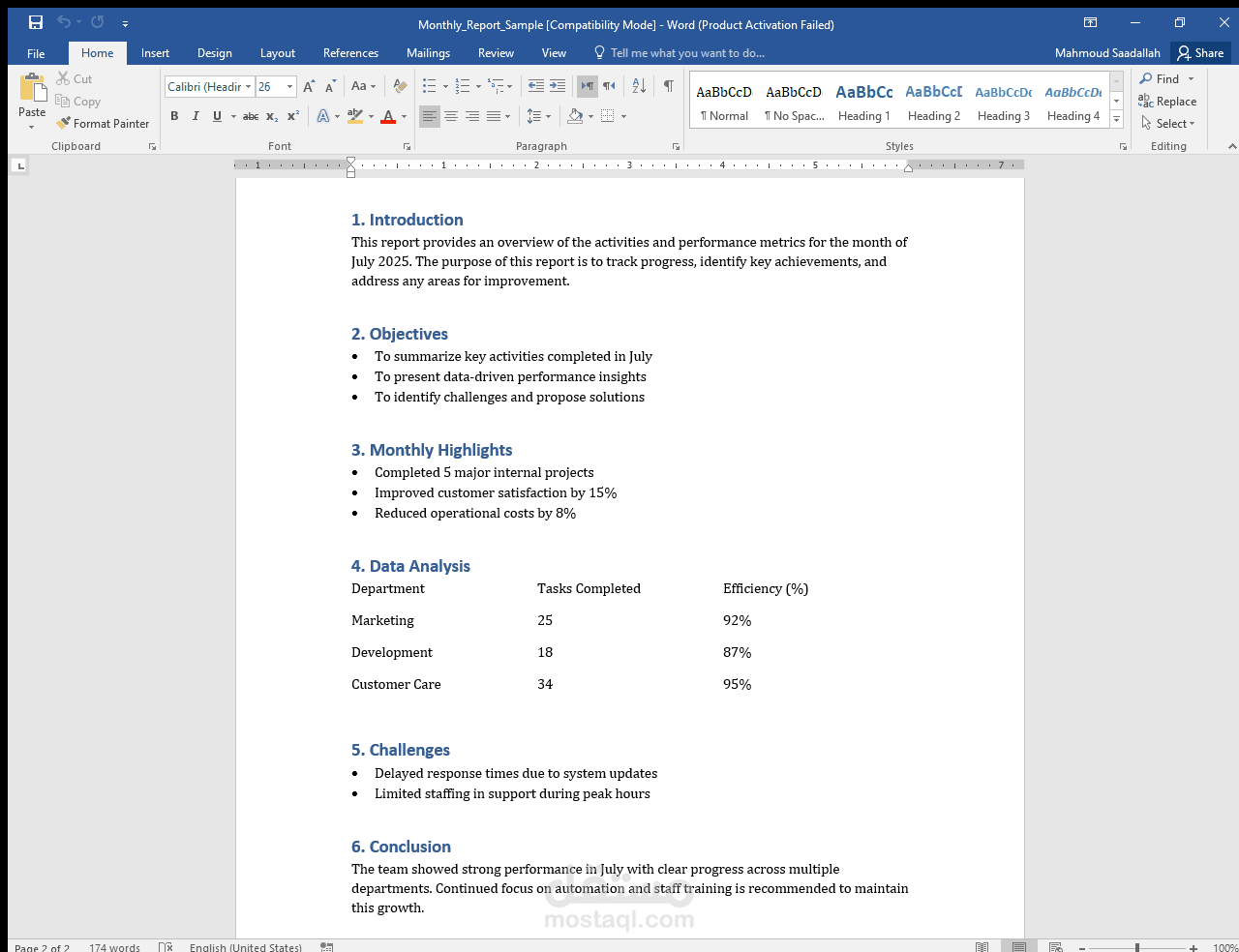The image size is (1239, 952).
Task: Switch to the Design tab
Action: pyautogui.click(x=215, y=53)
